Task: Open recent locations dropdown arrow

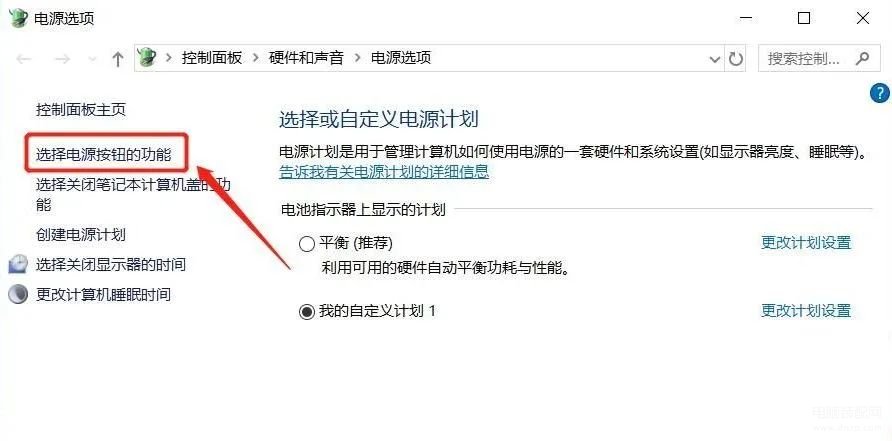Action: [x=93, y=59]
